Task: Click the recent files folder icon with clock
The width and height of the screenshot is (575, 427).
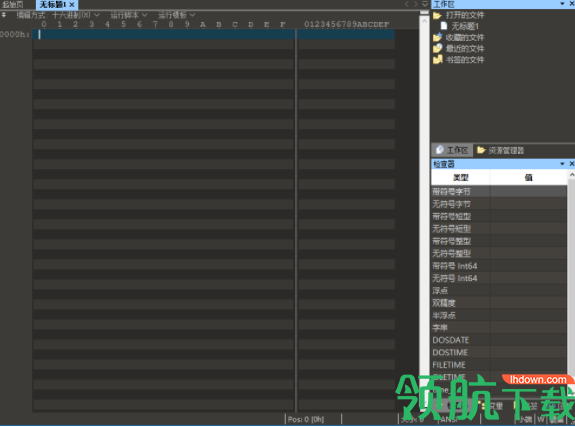Action: tap(437, 48)
